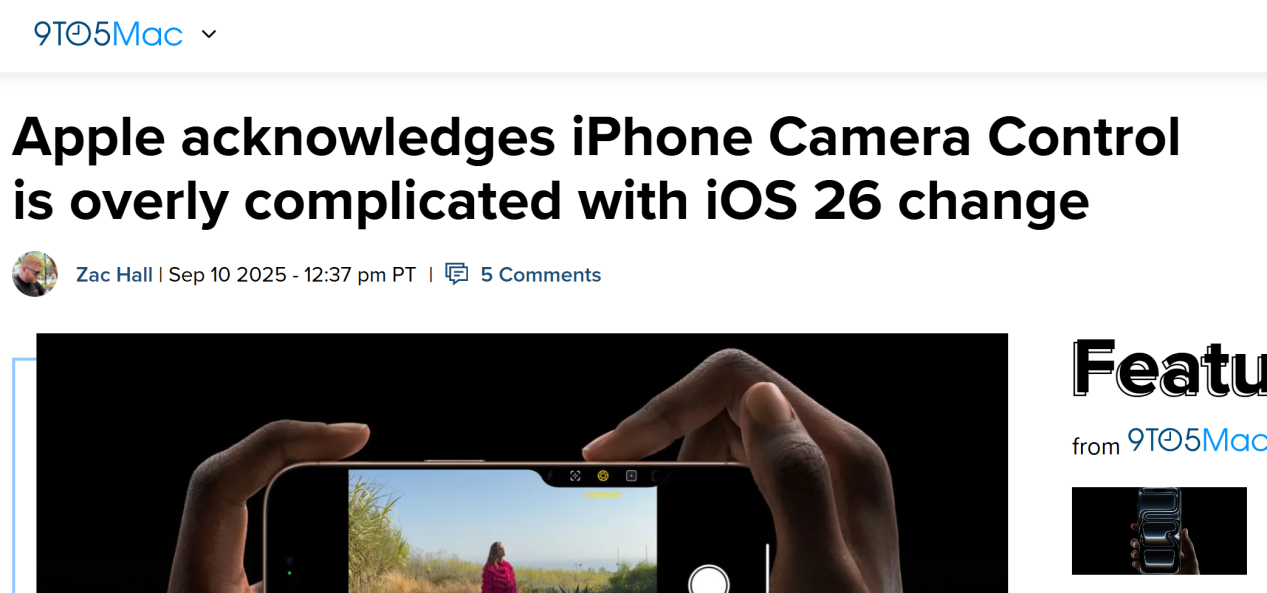Click the Featured heading in the sidebar
1267x593 pixels.
(1169, 368)
